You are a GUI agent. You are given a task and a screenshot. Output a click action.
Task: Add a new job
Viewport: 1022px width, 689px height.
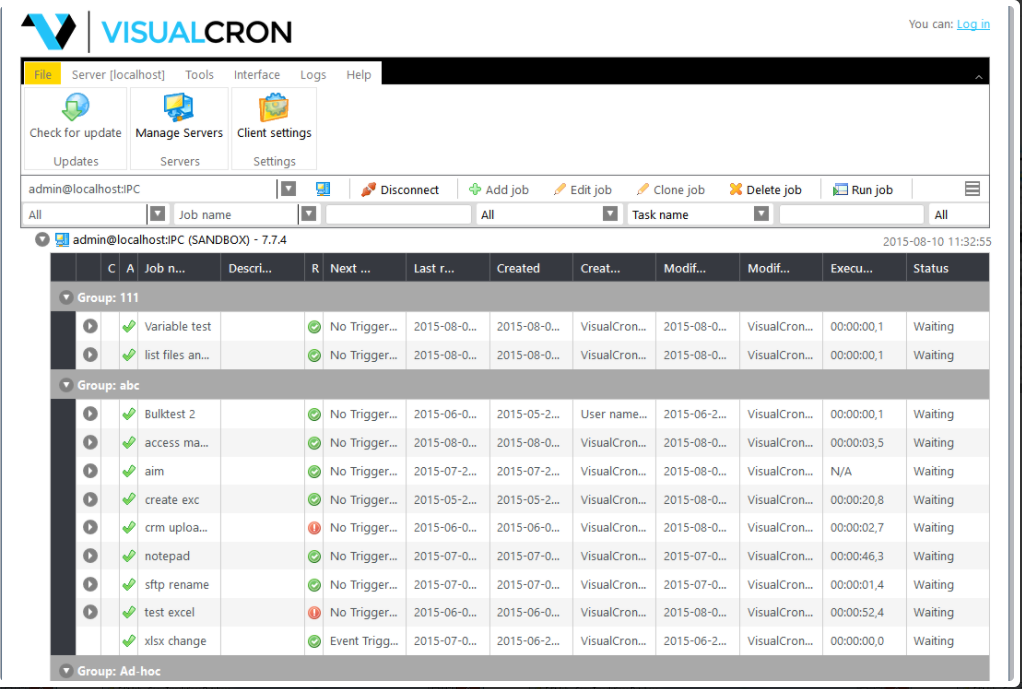[499, 189]
